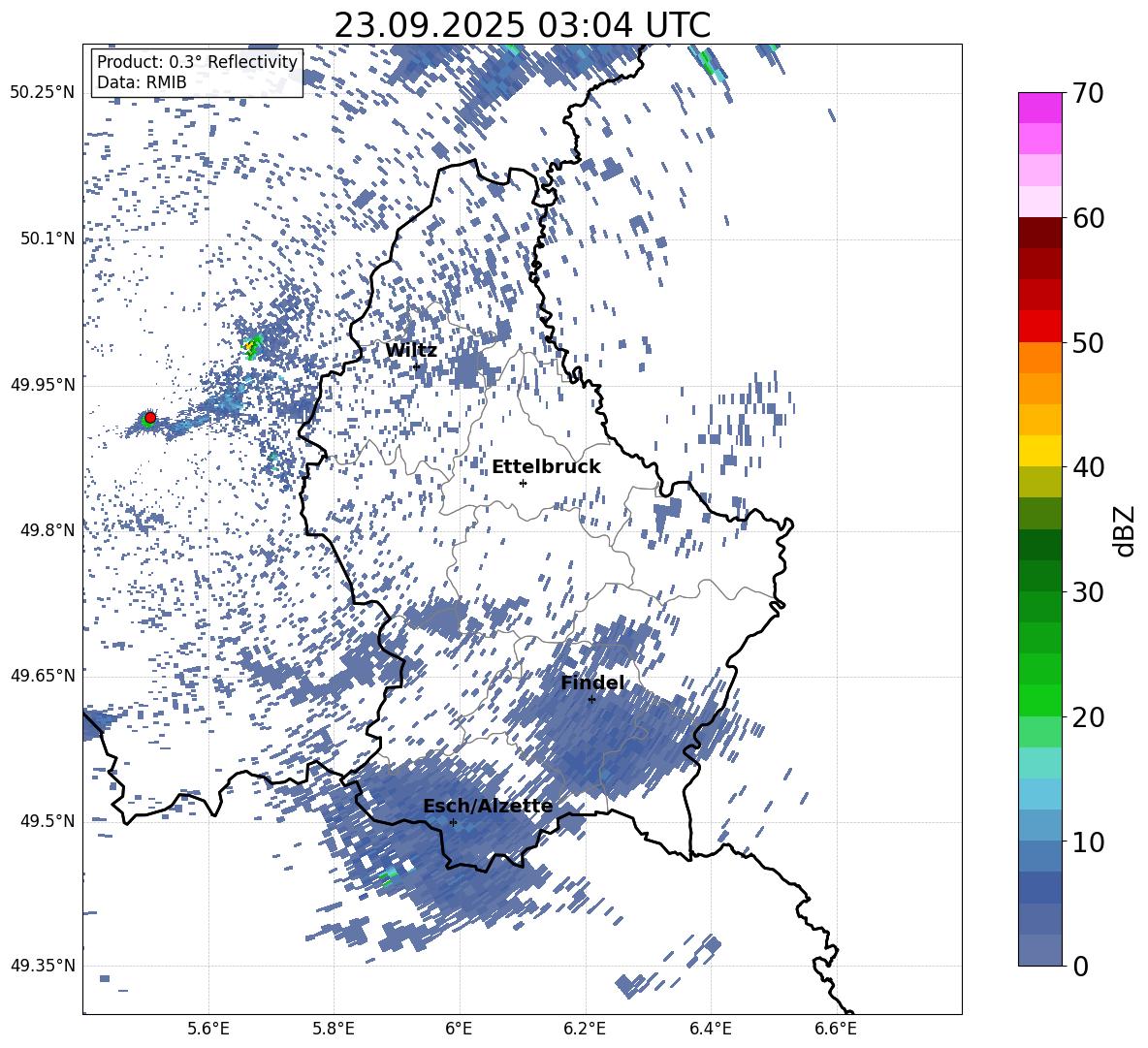Click the 6.2°E longitude label
Screen dimensions: 1148x1048
tap(585, 1029)
